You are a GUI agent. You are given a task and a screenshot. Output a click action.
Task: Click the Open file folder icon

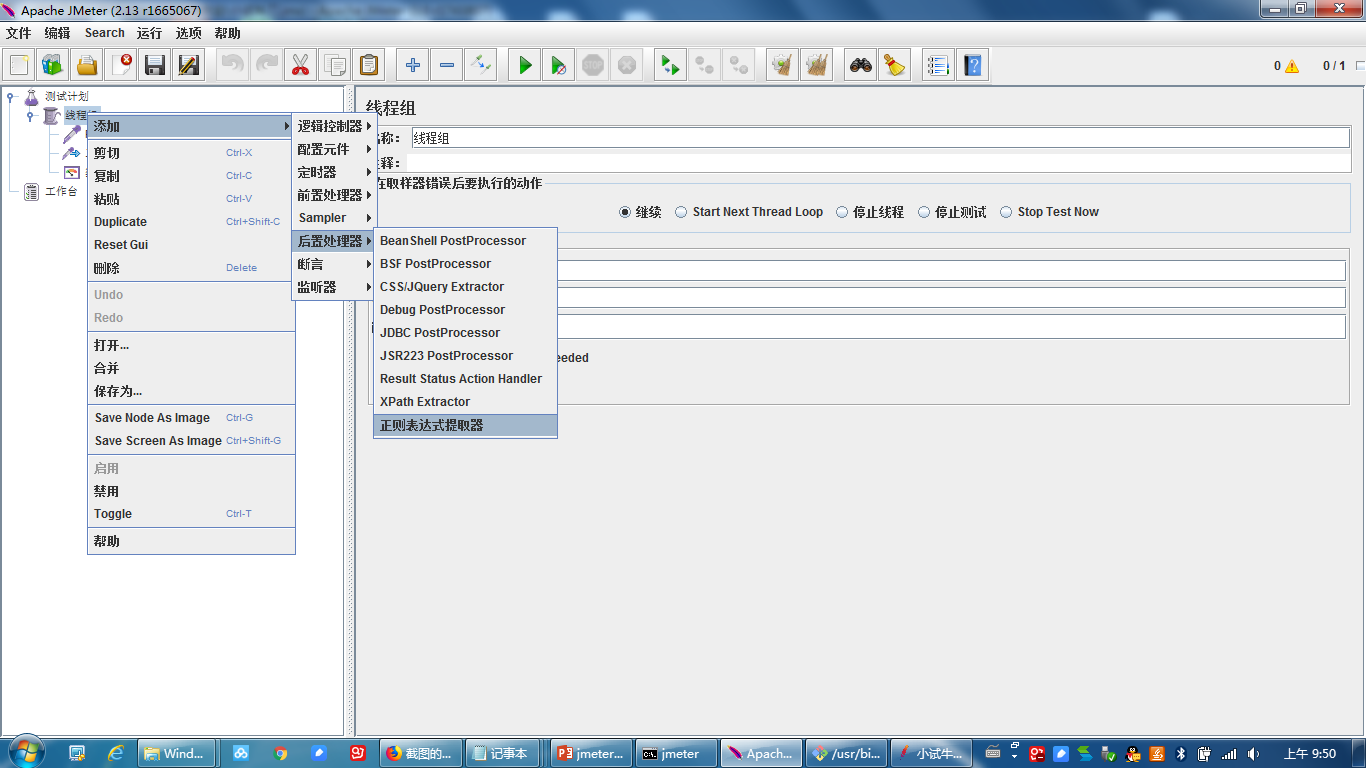[x=87, y=65]
